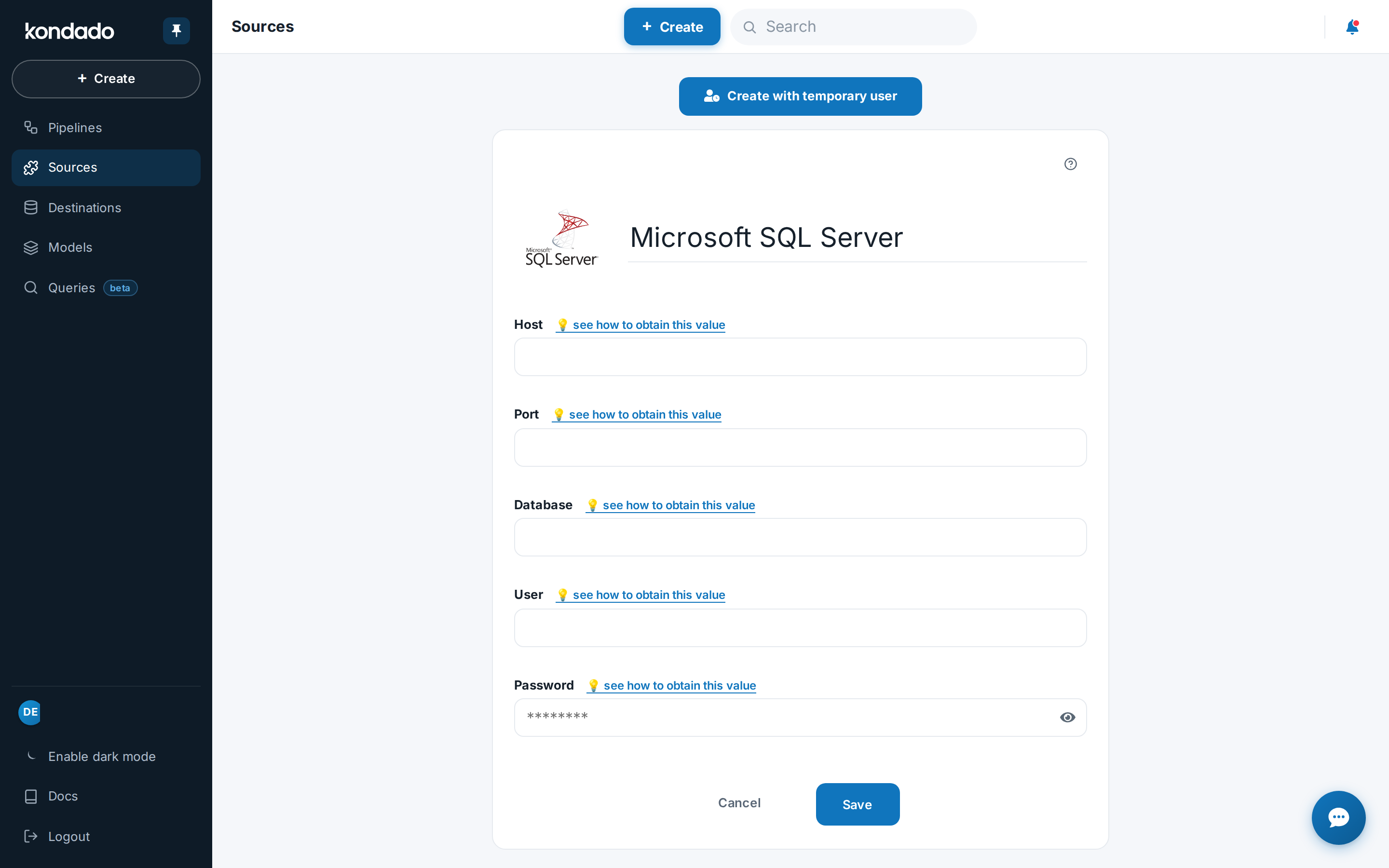Click the DE user avatar

[x=30, y=712]
